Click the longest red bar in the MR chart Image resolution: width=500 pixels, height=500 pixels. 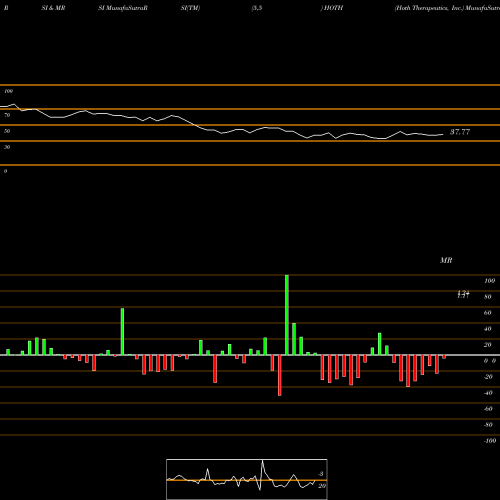pyautogui.click(x=279, y=375)
